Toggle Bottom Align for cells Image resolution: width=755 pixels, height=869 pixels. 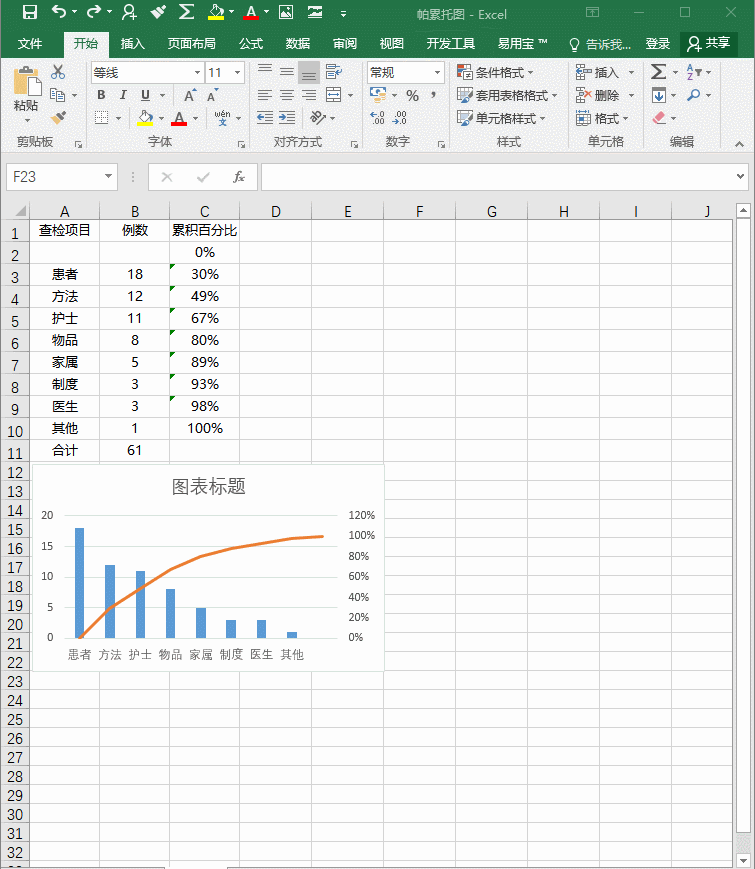click(x=309, y=72)
